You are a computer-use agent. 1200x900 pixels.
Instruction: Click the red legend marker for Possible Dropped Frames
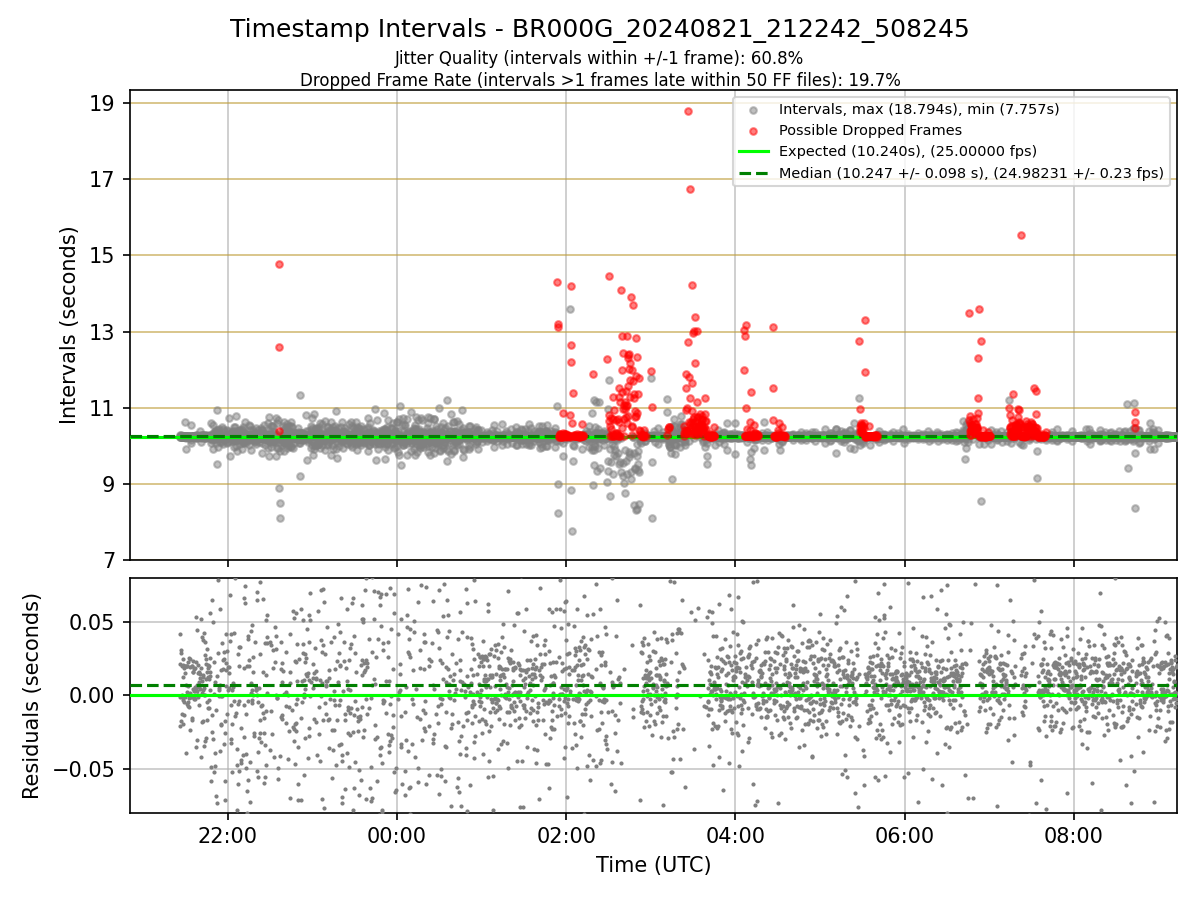point(754,130)
